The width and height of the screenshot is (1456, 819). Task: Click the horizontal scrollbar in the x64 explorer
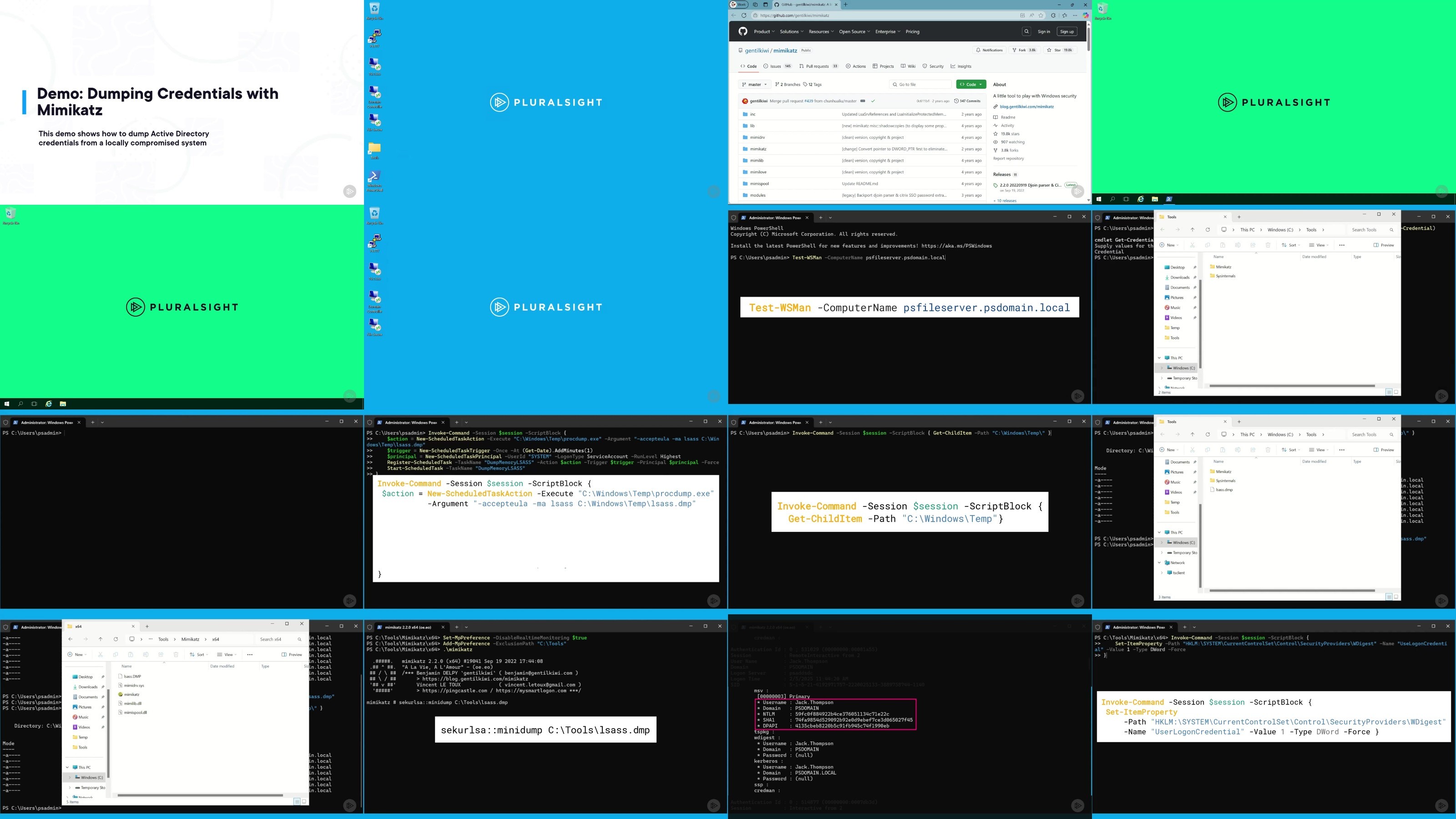pyautogui.click(x=200, y=795)
